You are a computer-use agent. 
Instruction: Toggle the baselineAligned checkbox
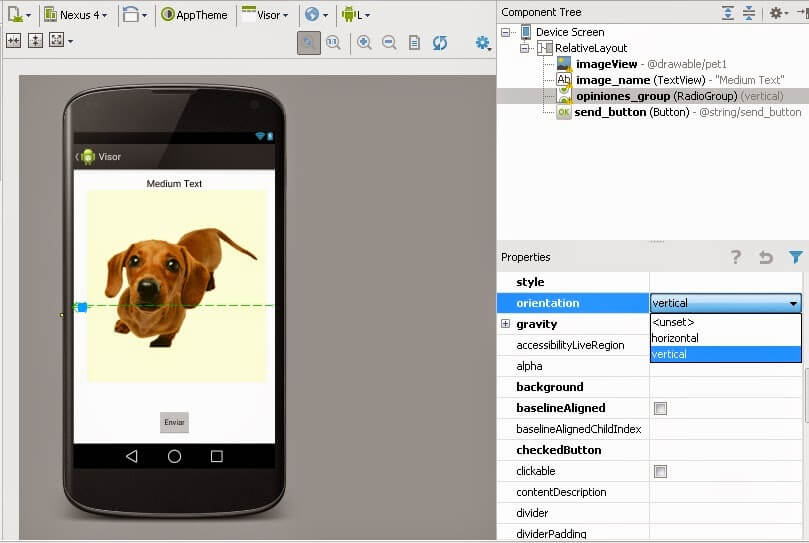coord(660,408)
